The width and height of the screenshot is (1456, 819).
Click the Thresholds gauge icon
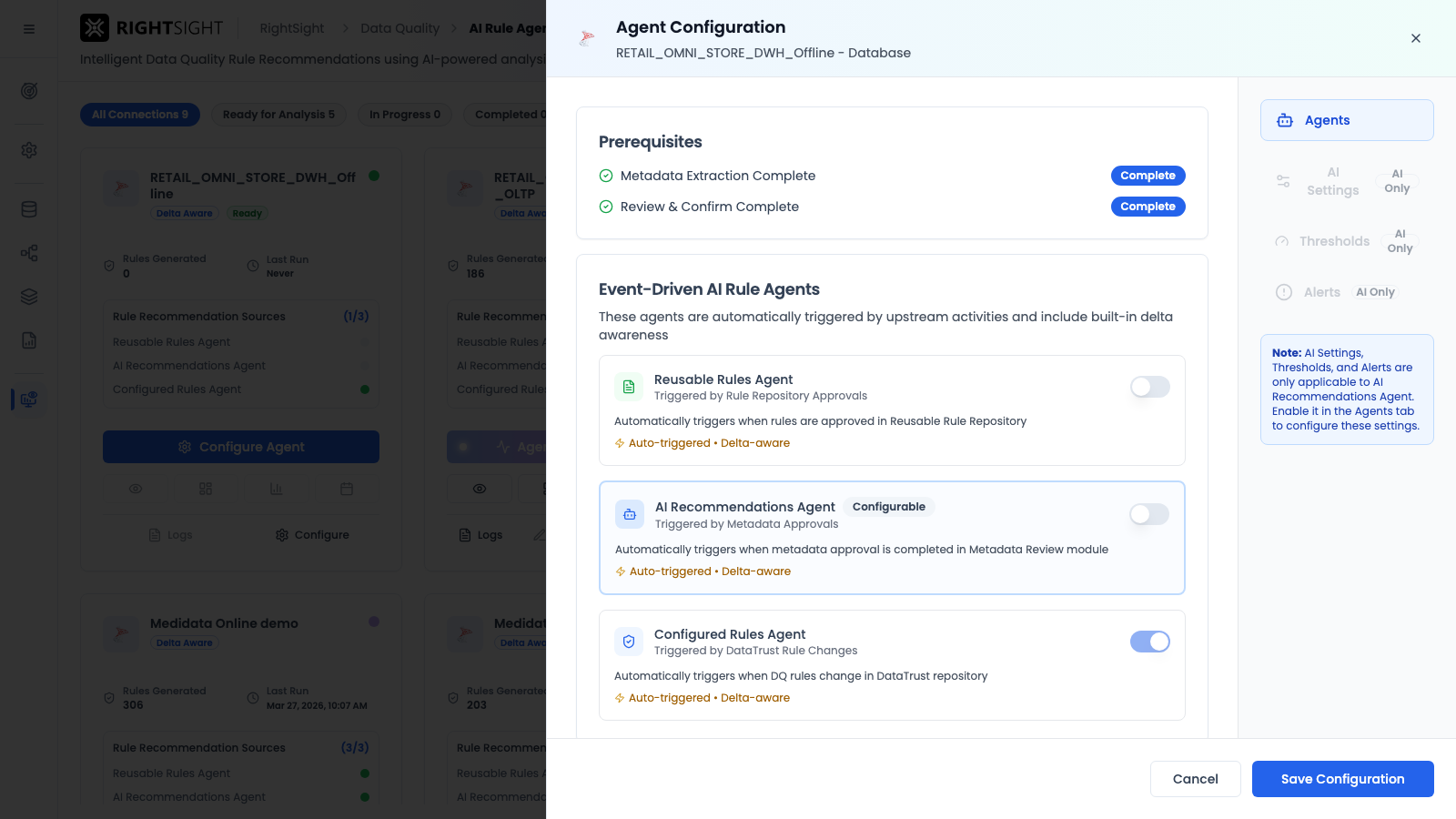(1282, 241)
